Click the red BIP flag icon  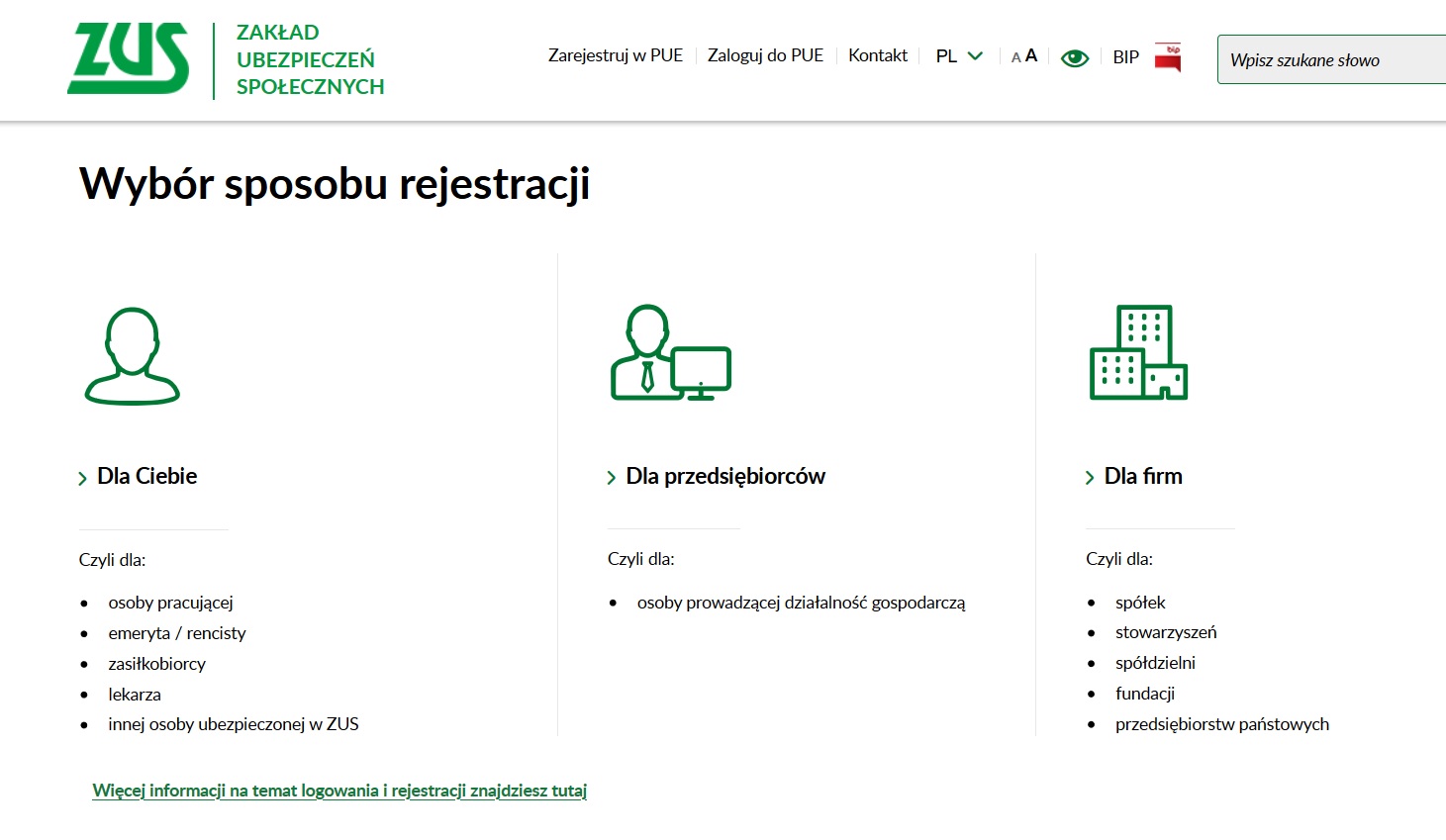pos(1168,57)
